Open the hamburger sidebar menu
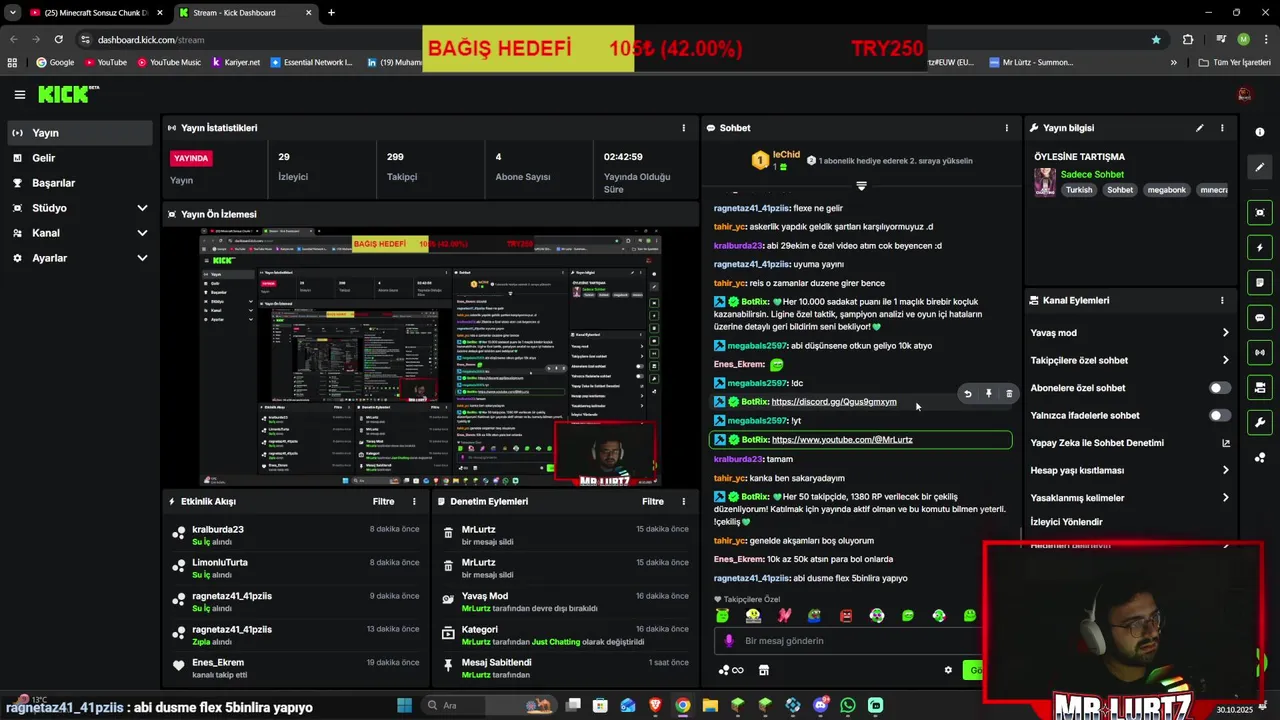 tap(19, 95)
